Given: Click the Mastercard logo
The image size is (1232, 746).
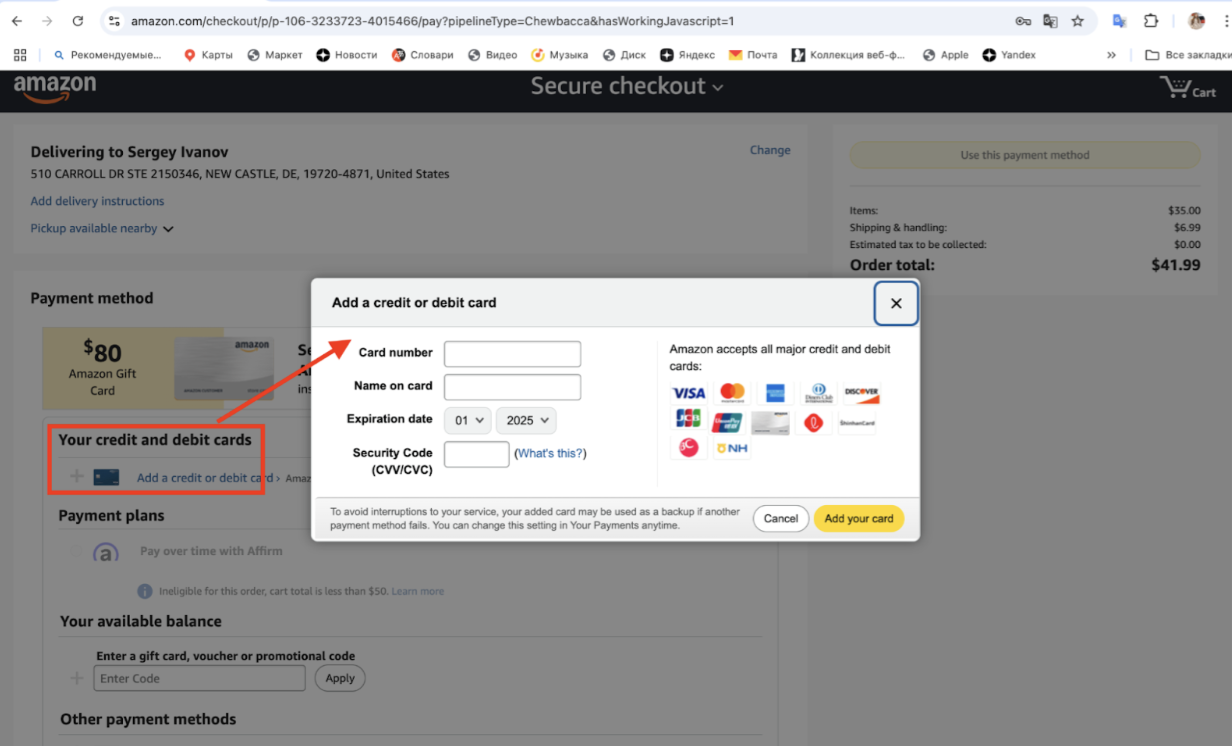Looking at the screenshot, I should pos(732,393).
